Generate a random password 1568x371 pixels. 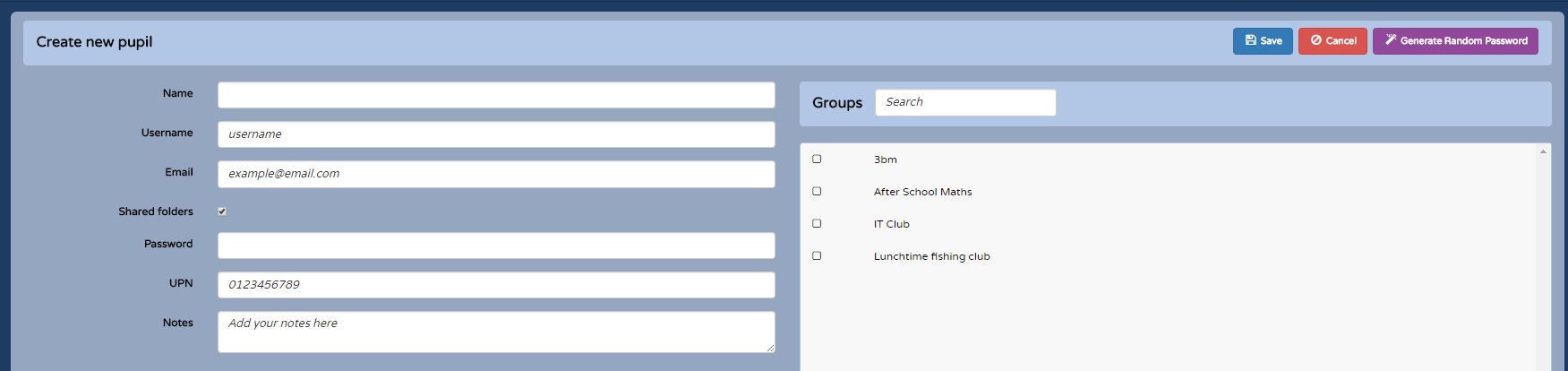[x=1455, y=41]
